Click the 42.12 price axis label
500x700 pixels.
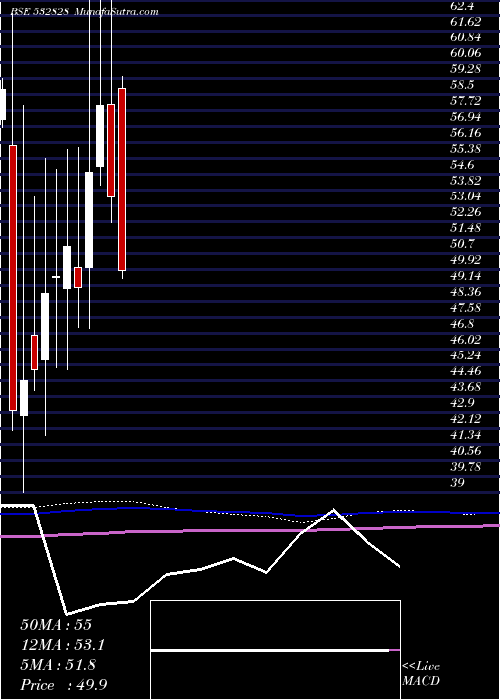click(x=465, y=420)
